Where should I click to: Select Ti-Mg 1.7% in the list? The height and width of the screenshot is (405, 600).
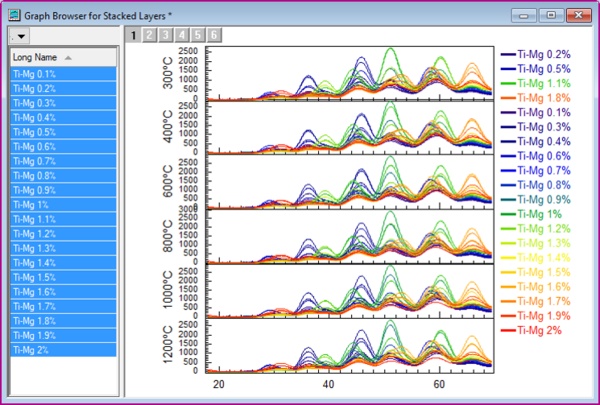(x=64, y=307)
